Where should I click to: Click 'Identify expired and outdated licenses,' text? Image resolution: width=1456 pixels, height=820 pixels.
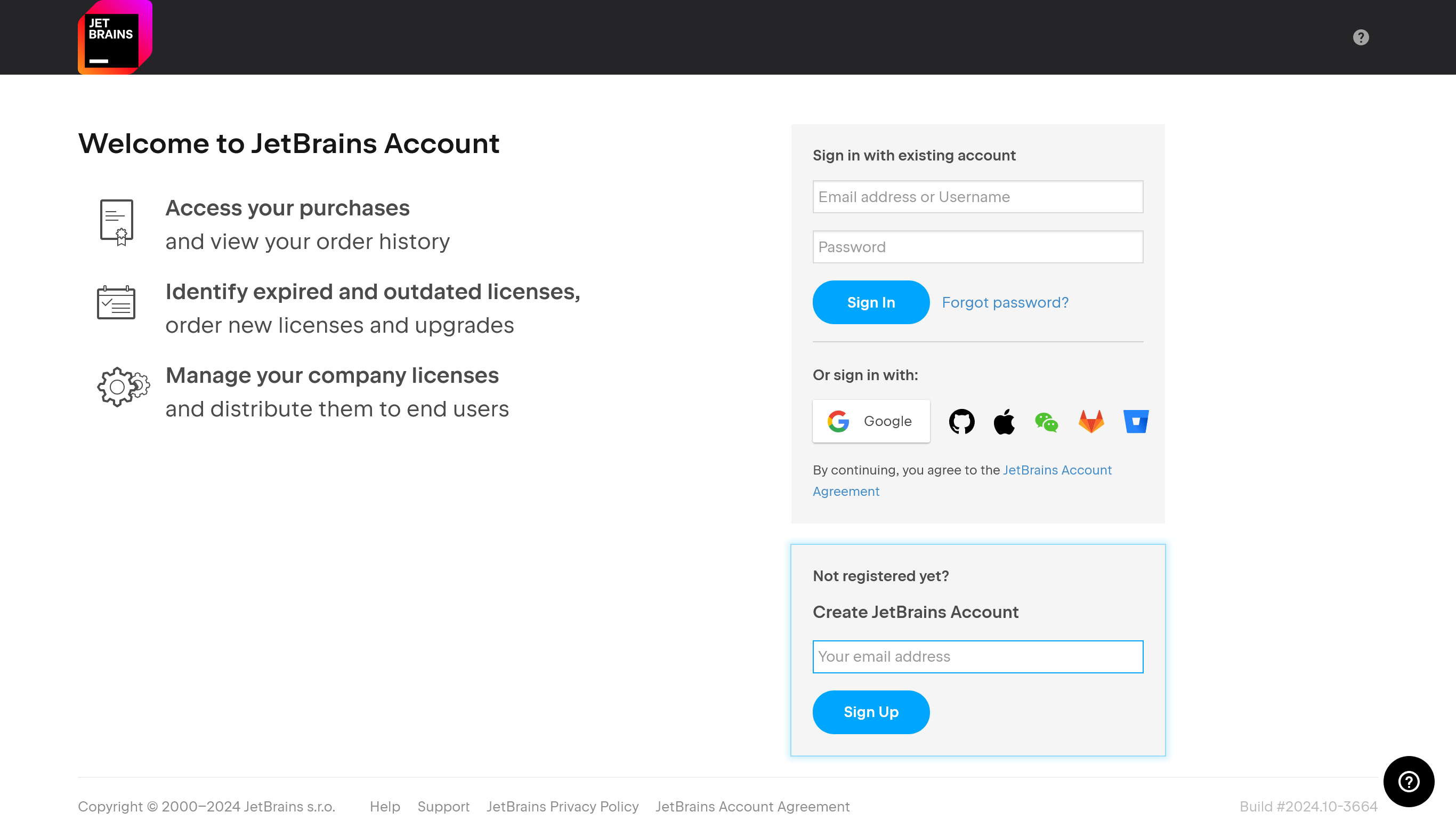(x=373, y=292)
